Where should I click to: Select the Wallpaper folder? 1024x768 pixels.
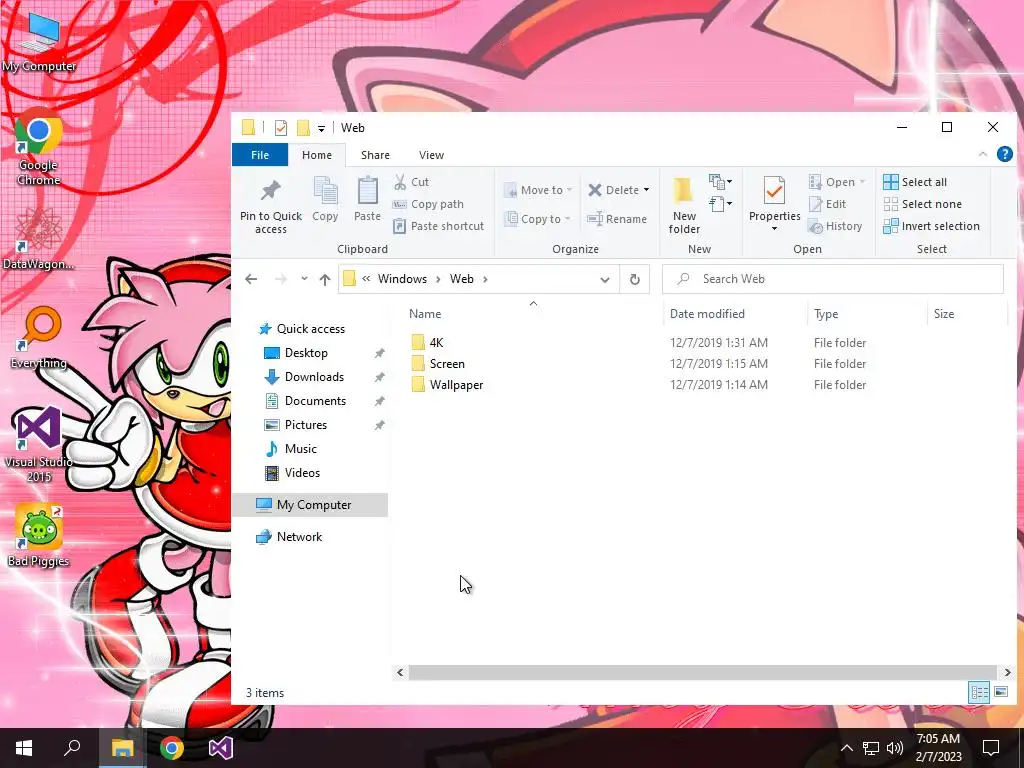(x=456, y=385)
